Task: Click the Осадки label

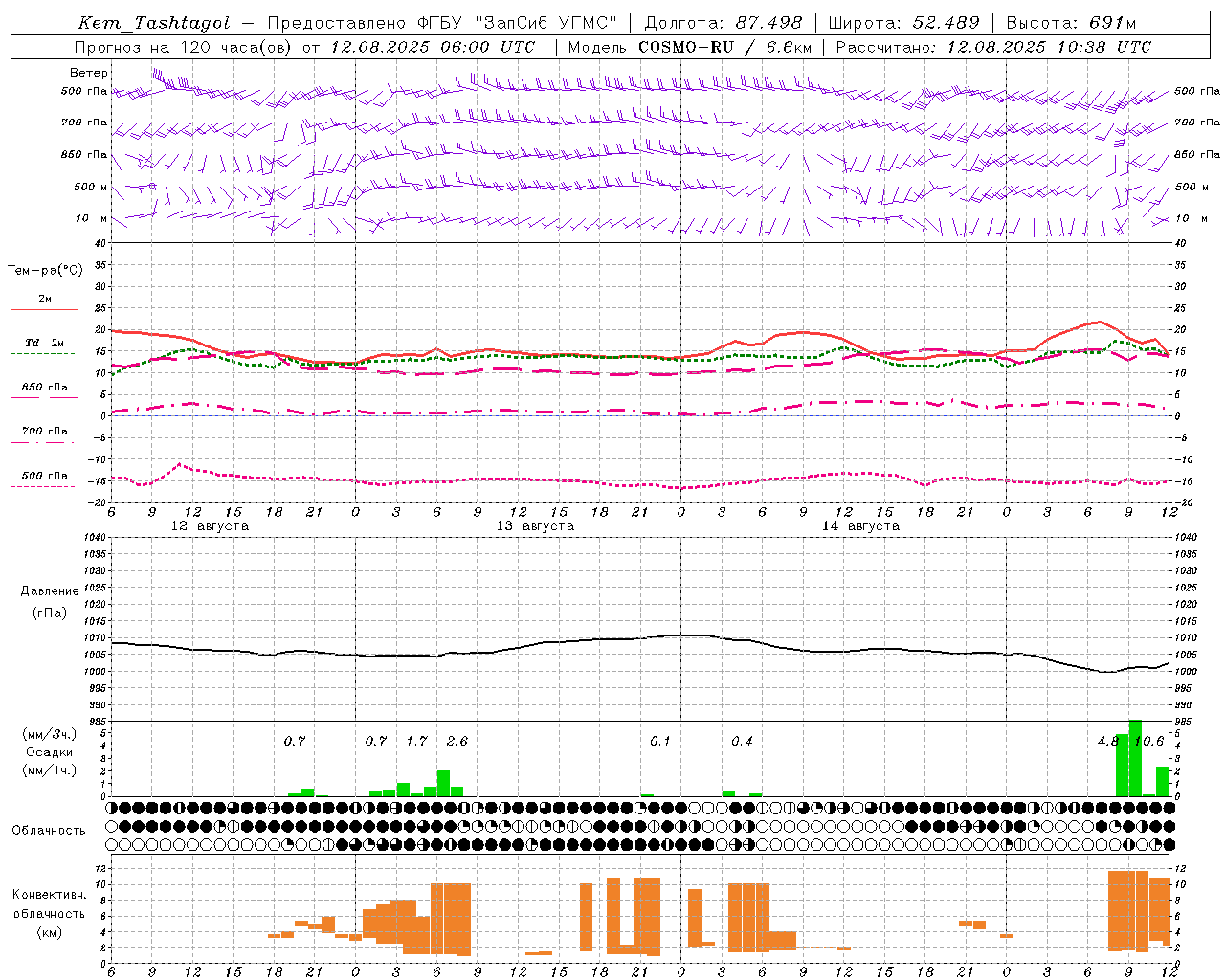Action: (49, 752)
